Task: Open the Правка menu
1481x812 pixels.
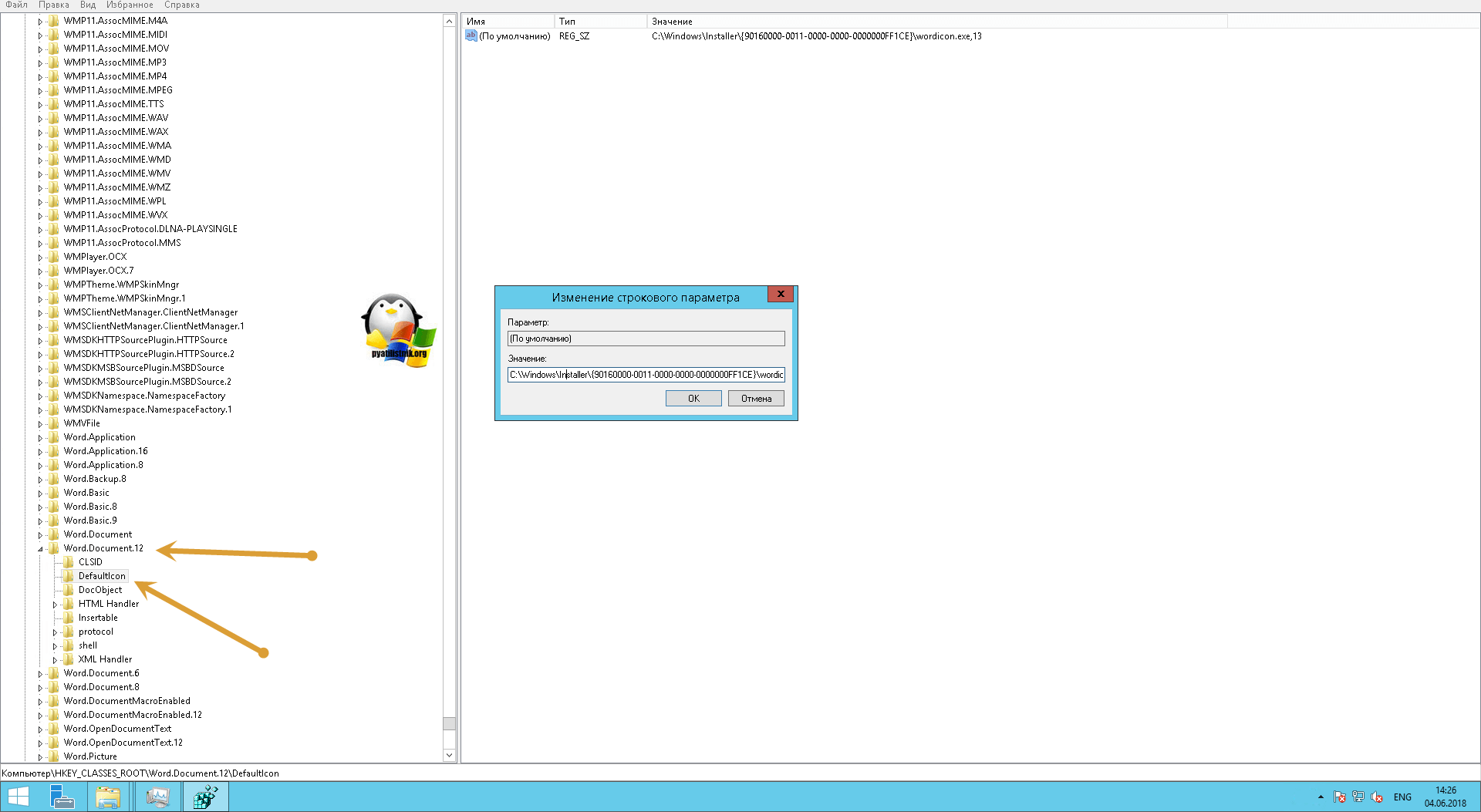Action: pos(54,5)
